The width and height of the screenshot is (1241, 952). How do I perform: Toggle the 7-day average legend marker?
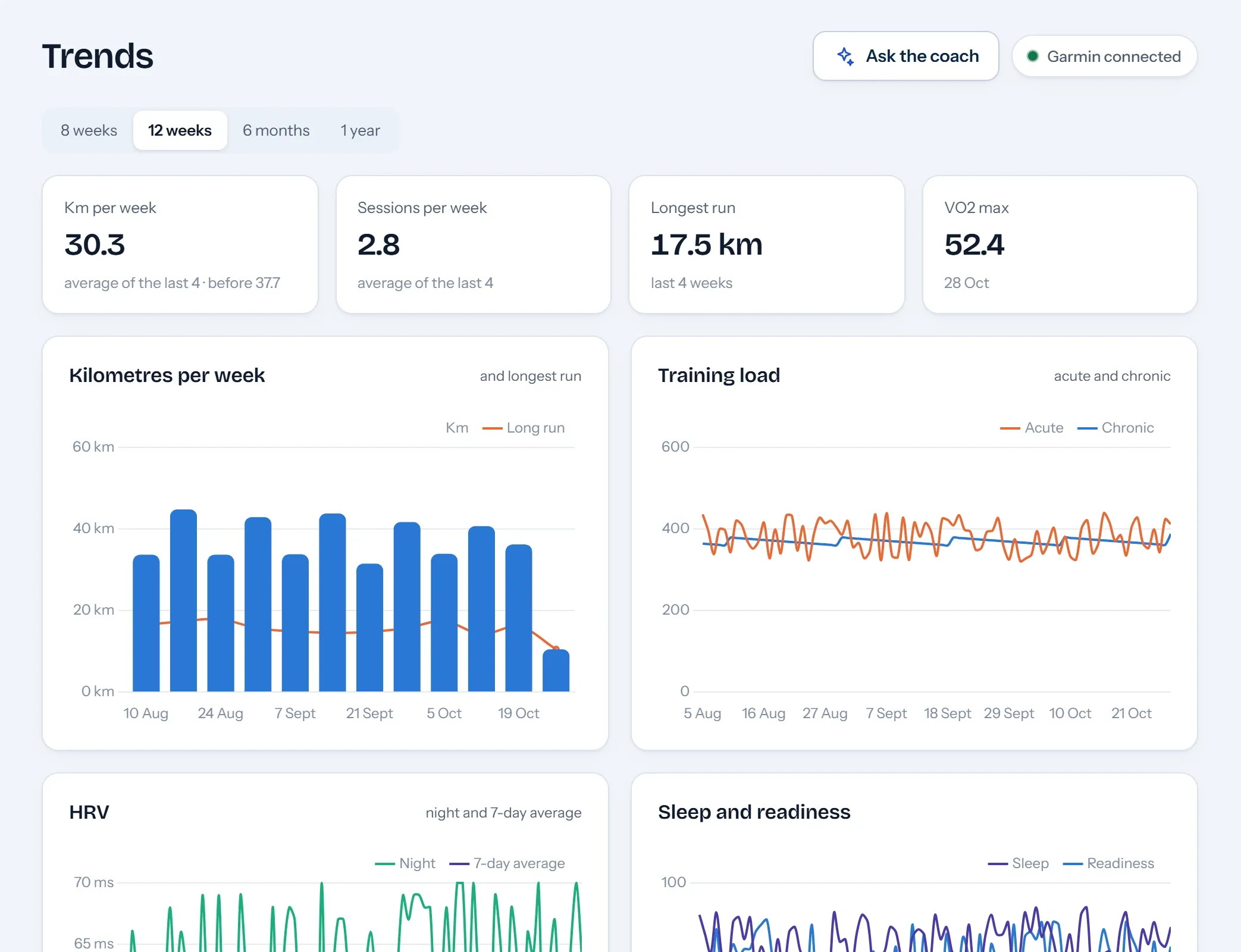459,863
